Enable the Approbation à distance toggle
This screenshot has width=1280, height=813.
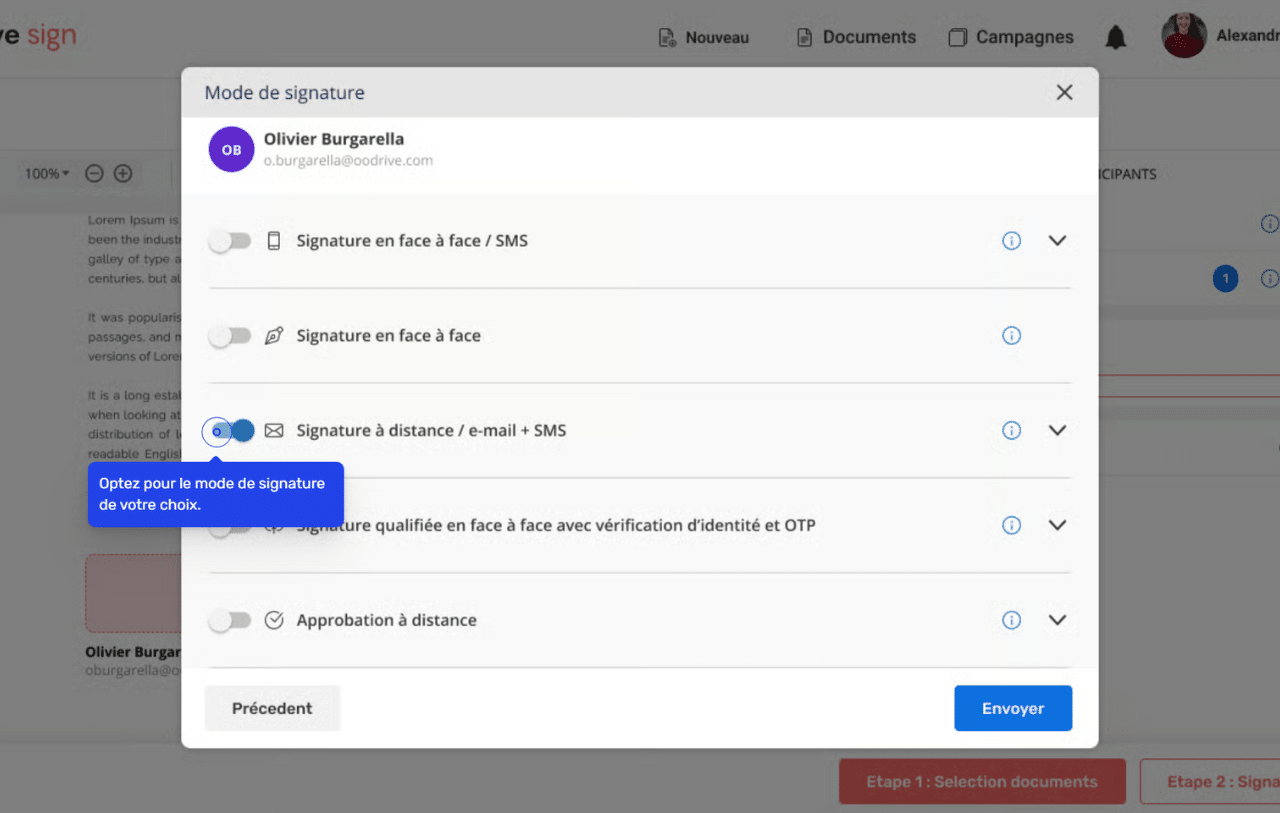point(230,620)
